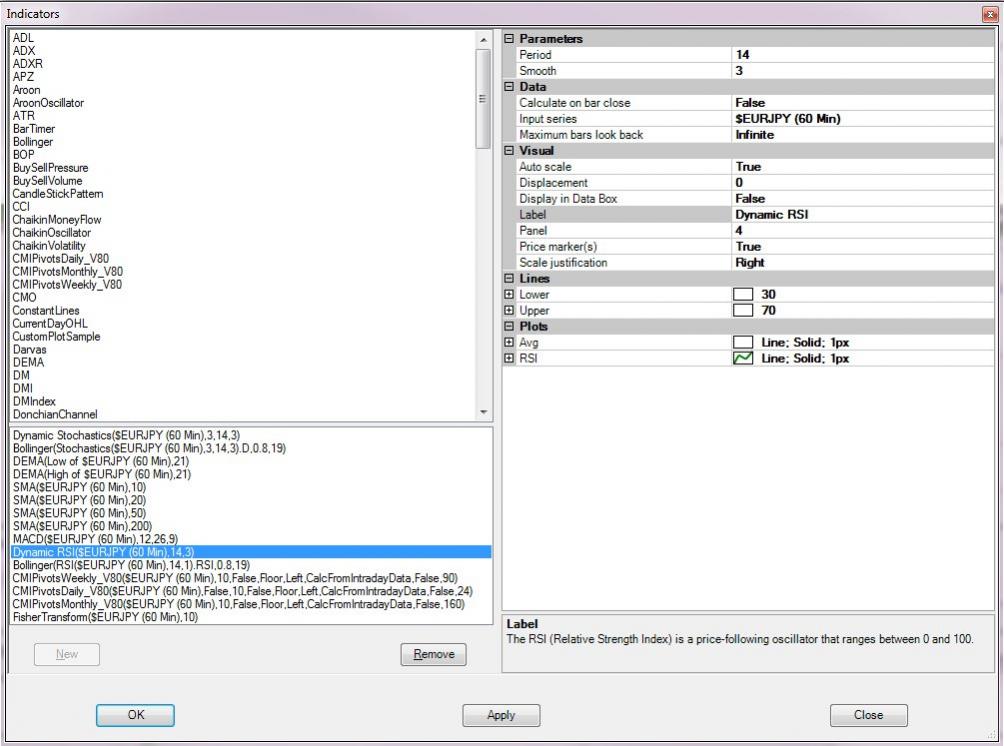Image resolution: width=1004 pixels, height=746 pixels.
Task: Select Darvas indicator
Action: point(29,350)
